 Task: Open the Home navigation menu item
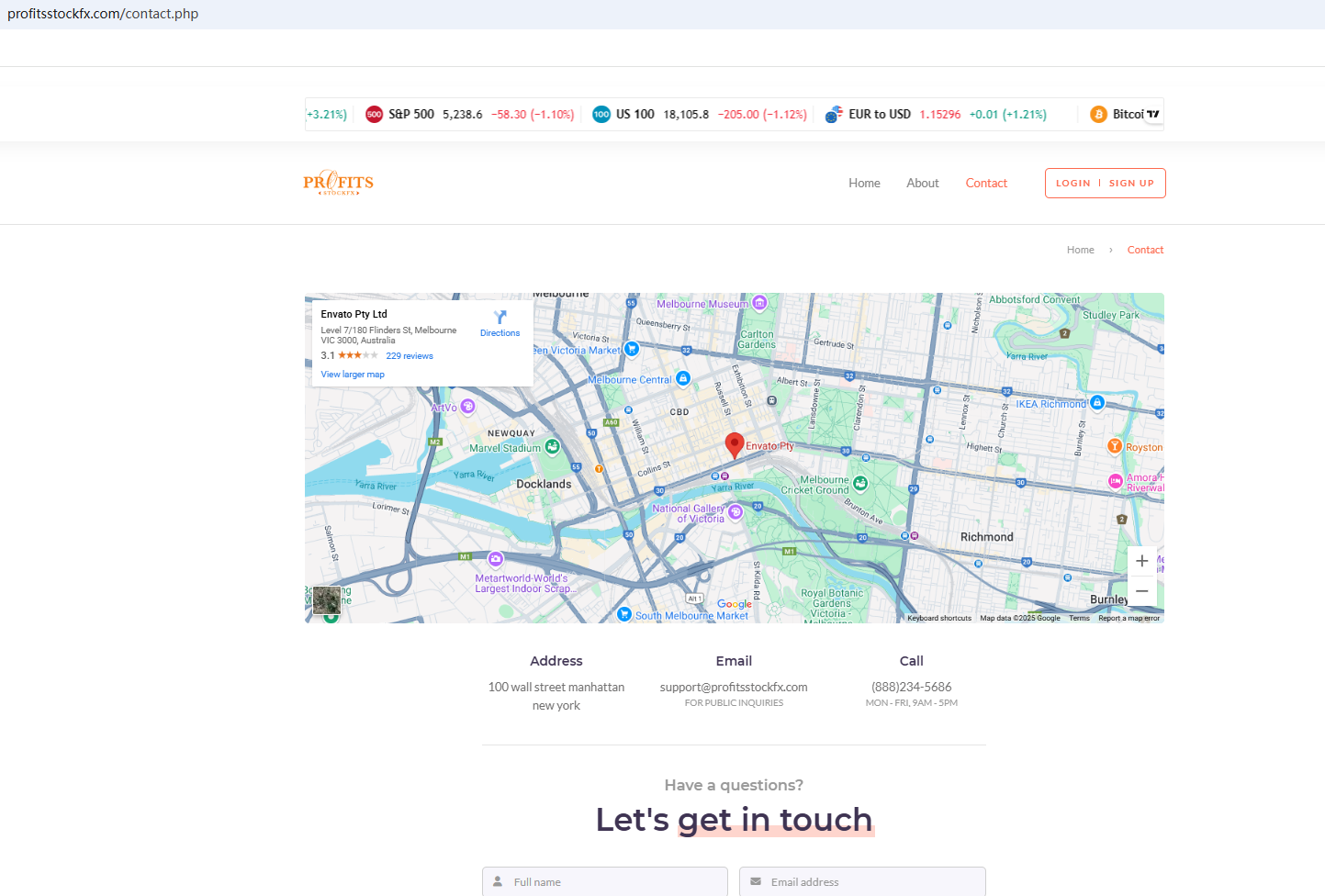pos(864,184)
